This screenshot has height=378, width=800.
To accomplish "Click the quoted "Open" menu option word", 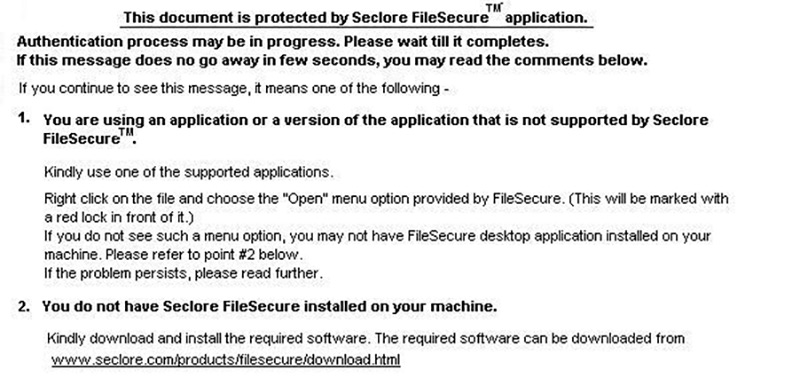I will click(306, 198).
